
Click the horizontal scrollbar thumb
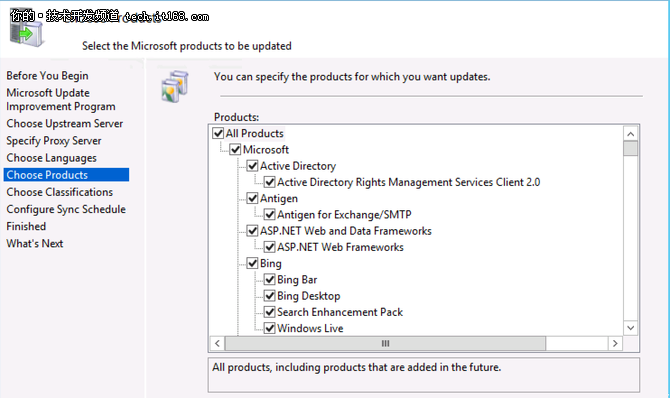point(385,343)
